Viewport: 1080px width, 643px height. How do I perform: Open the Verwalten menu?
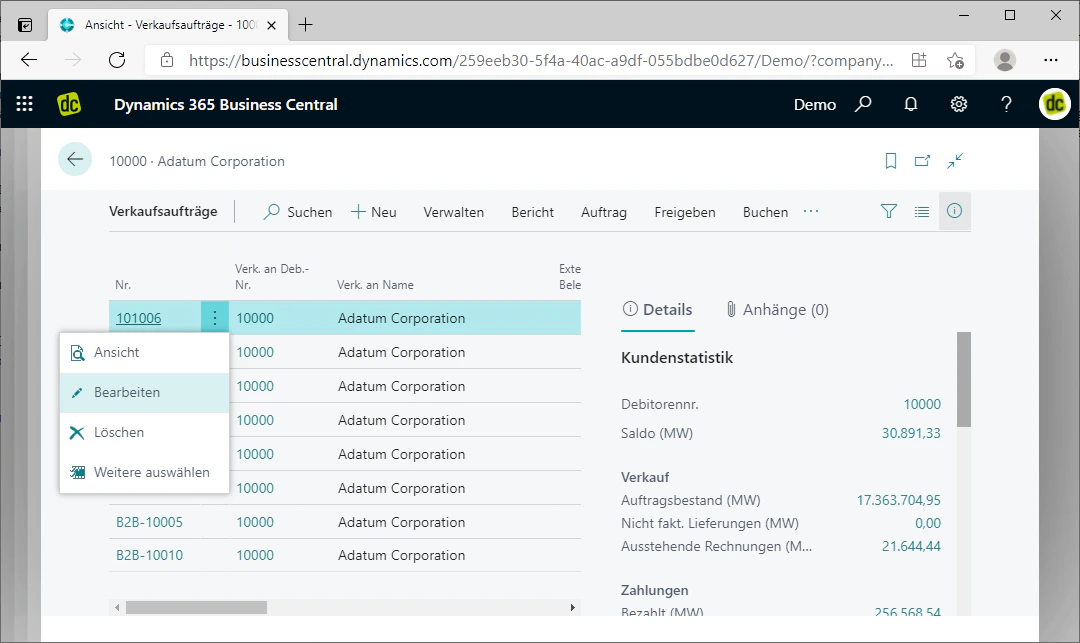coord(453,212)
